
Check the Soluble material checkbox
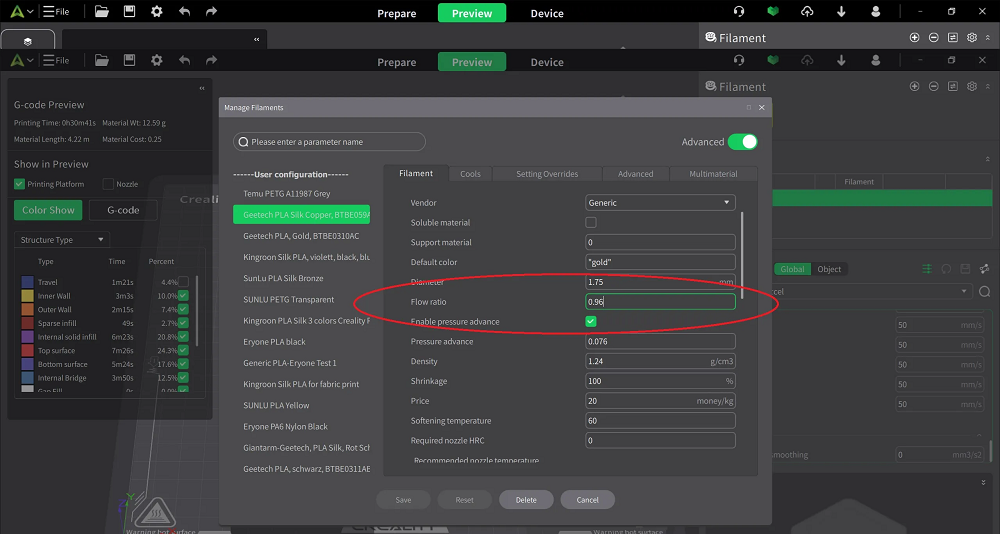[591, 222]
